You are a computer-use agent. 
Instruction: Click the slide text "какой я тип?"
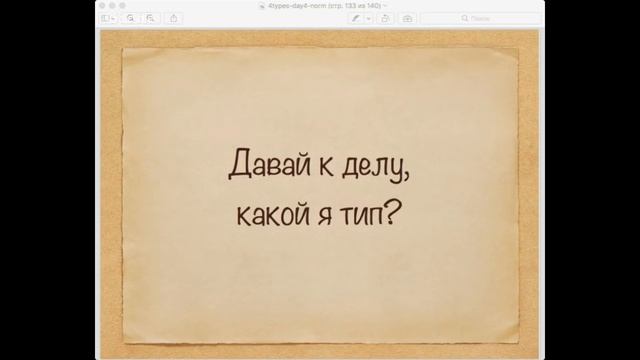tap(319, 213)
